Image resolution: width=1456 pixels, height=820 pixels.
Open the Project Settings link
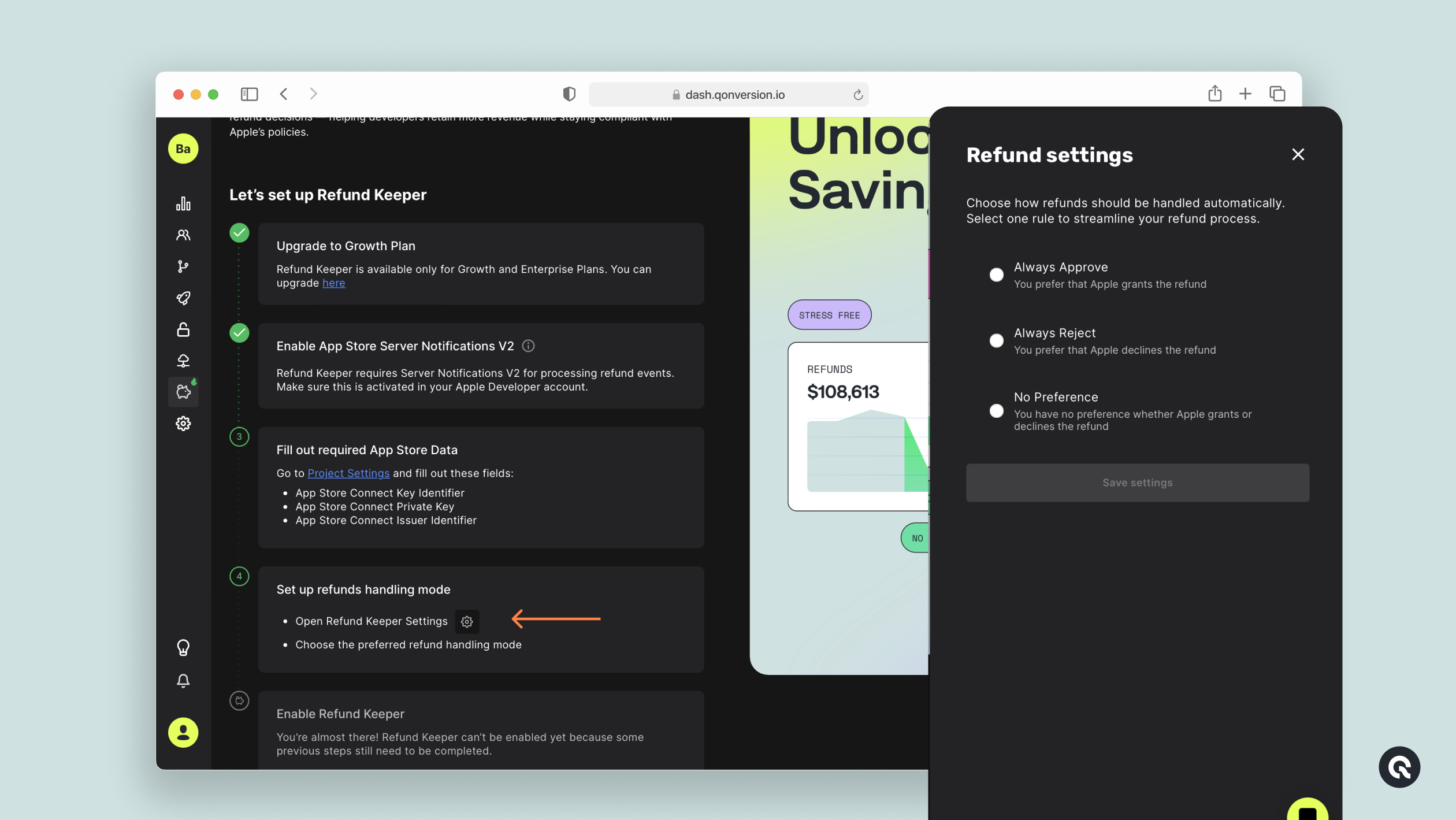pyautogui.click(x=348, y=473)
